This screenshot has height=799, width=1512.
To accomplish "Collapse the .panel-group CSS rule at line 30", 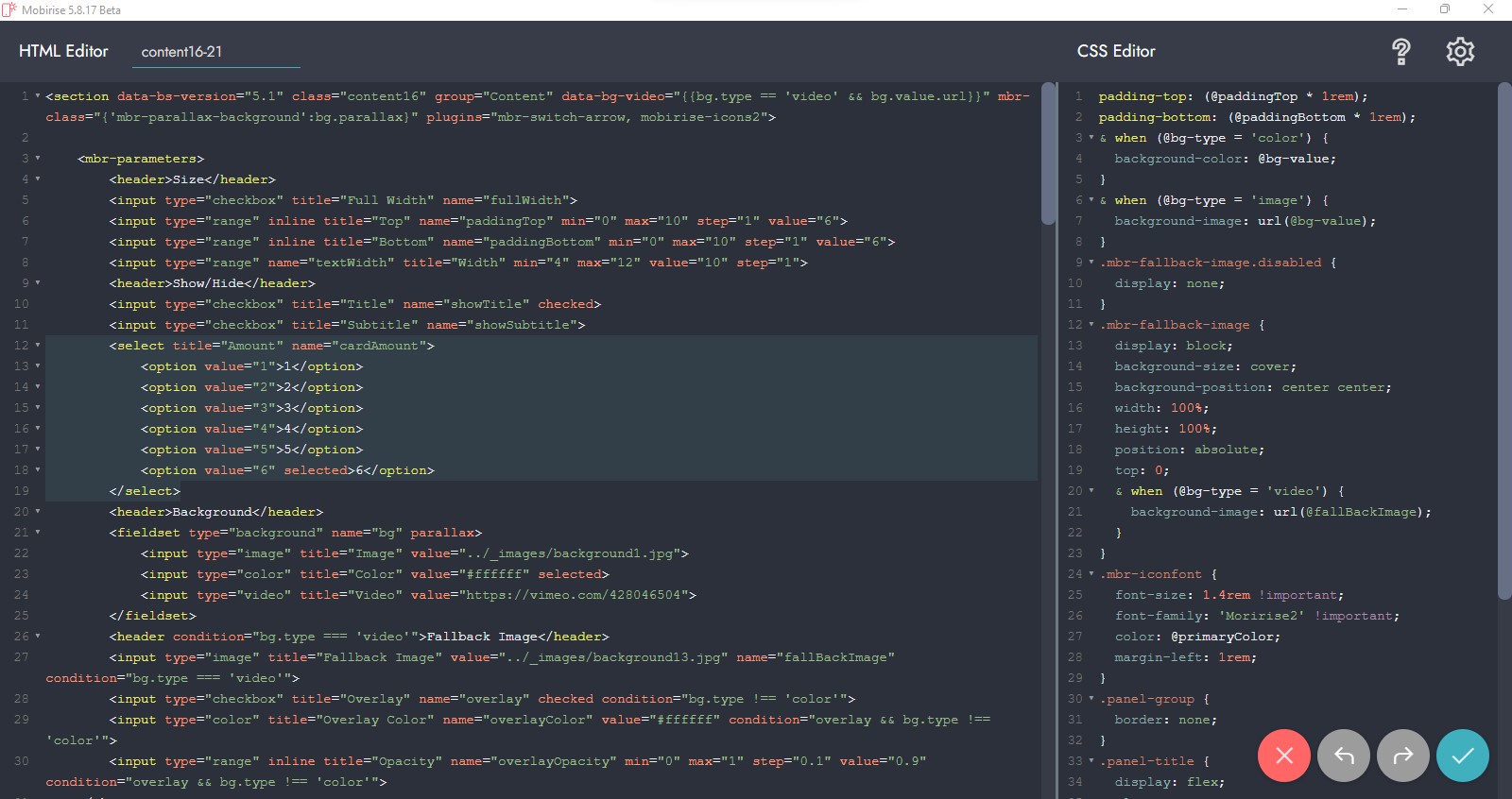I will point(1091,699).
